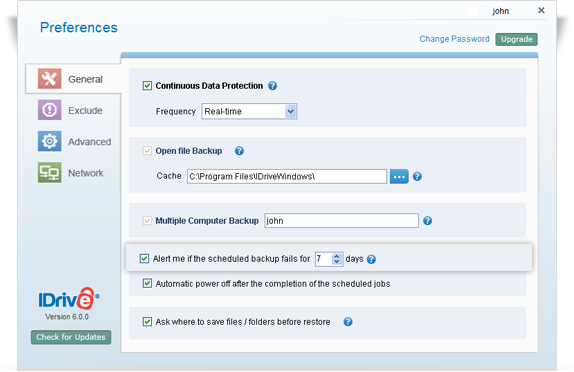Open the Network computers icon
Screen dimensions: 574x372
[x=49, y=172]
